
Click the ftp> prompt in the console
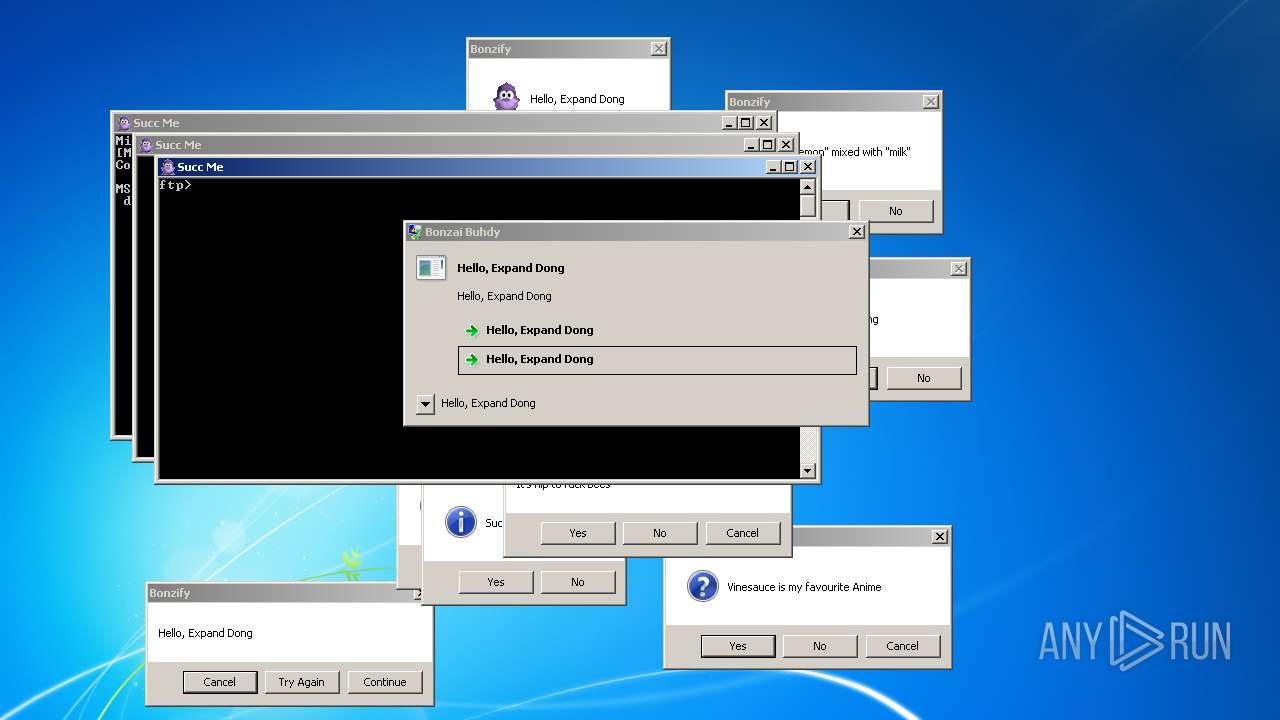175,185
